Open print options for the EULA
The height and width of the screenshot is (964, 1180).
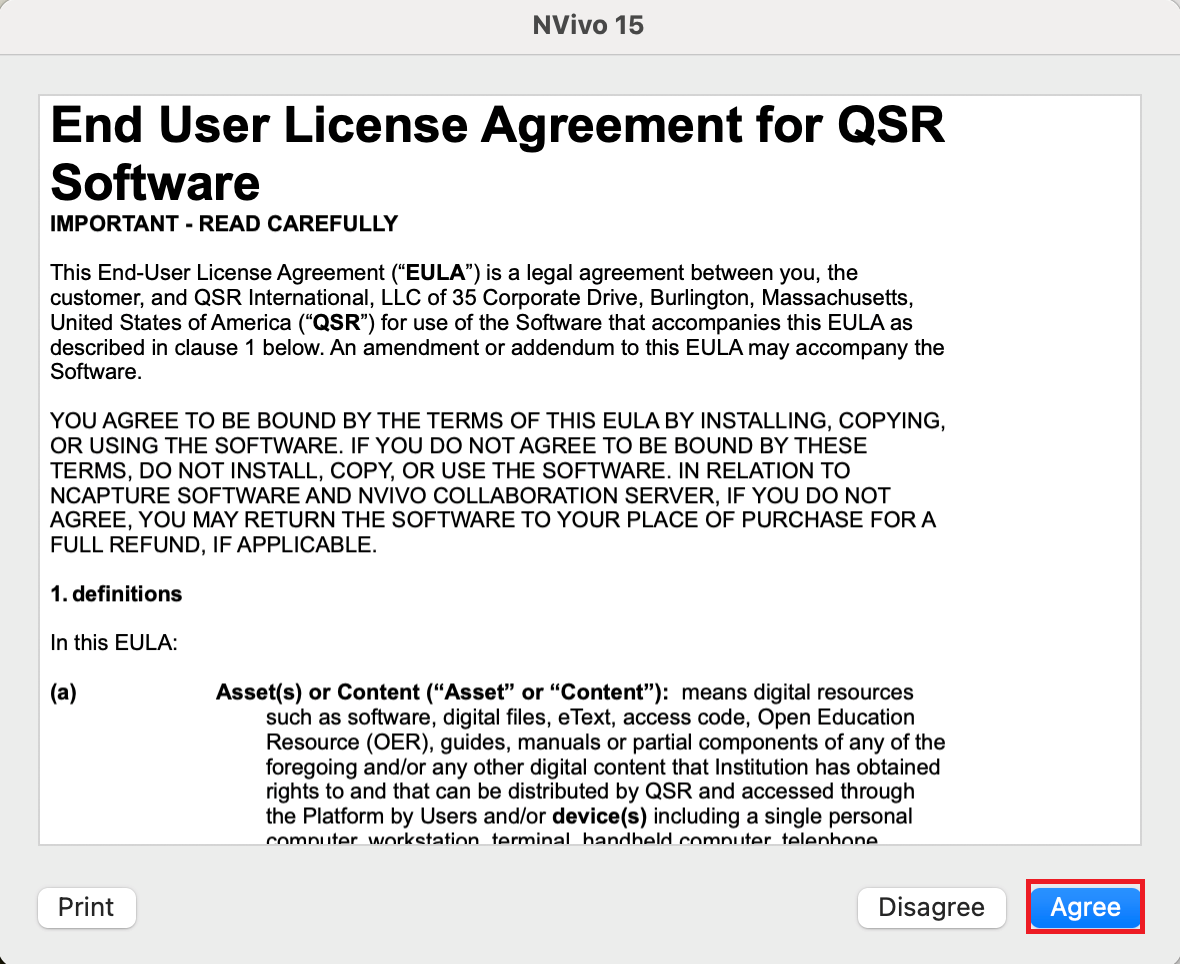click(x=86, y=907)
